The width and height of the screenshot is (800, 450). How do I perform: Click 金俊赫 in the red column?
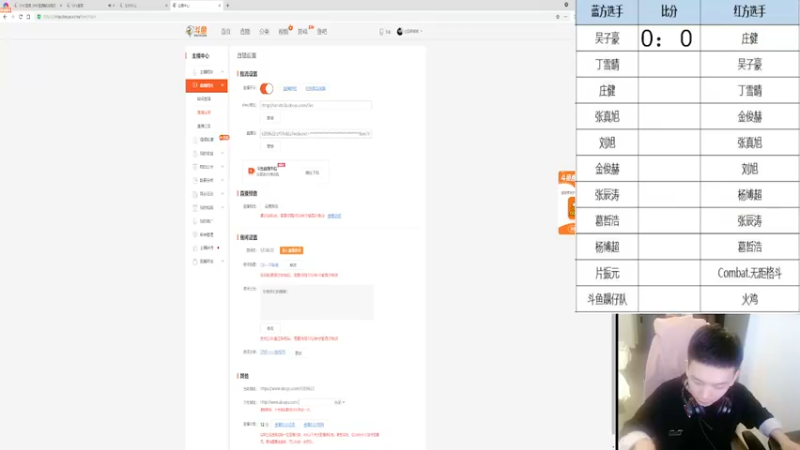click(749, 117)
